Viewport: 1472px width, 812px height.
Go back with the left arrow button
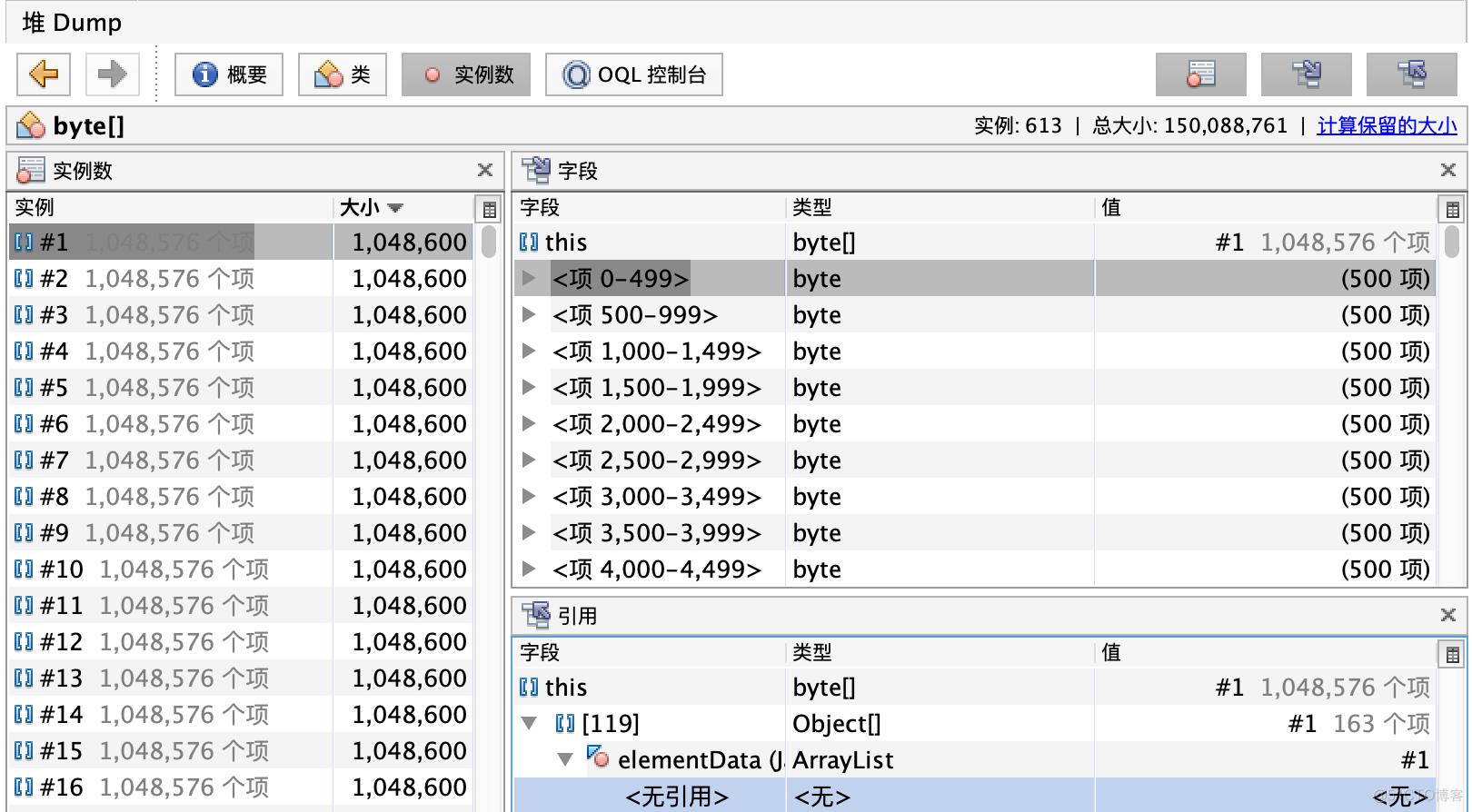pyautogui.click(x=44, y=74)
